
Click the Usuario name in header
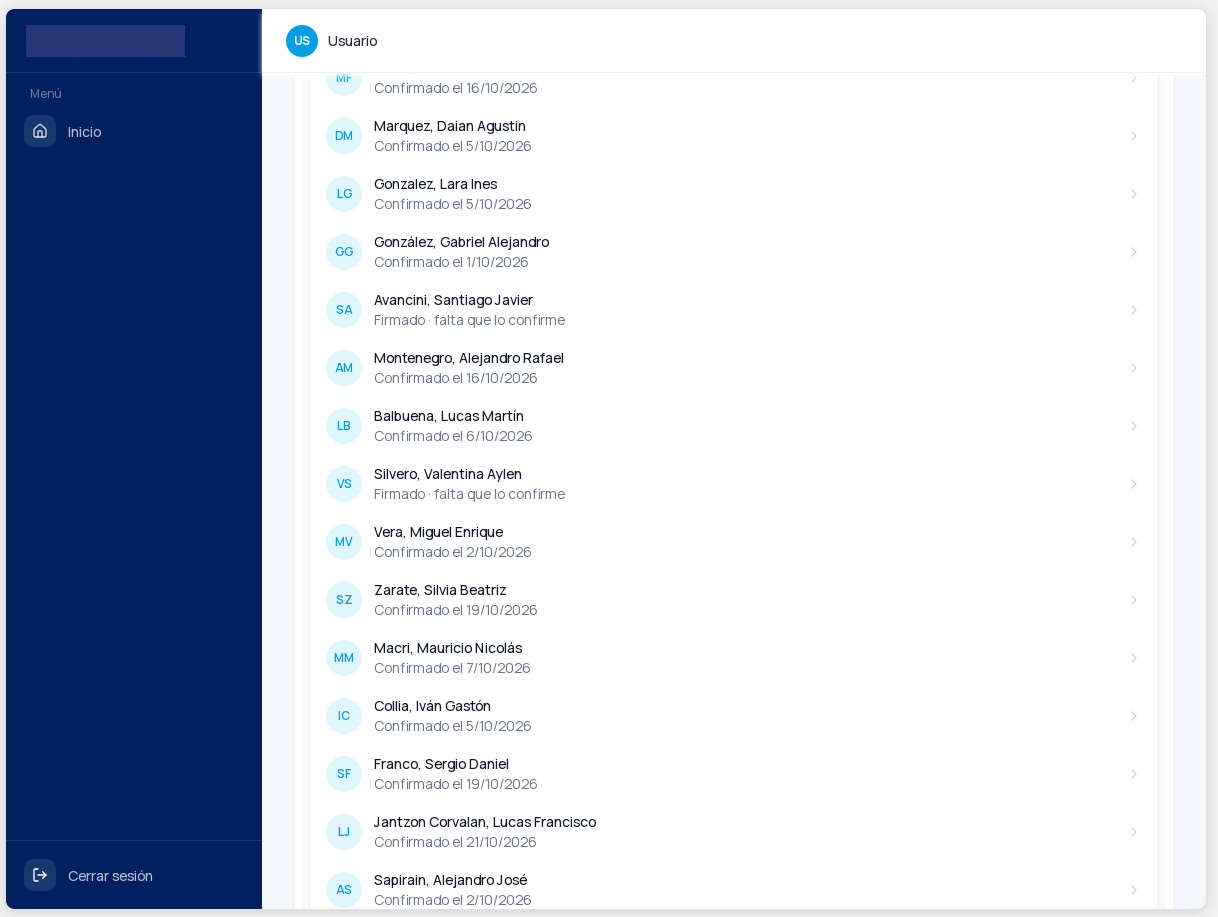click(353, 41)
